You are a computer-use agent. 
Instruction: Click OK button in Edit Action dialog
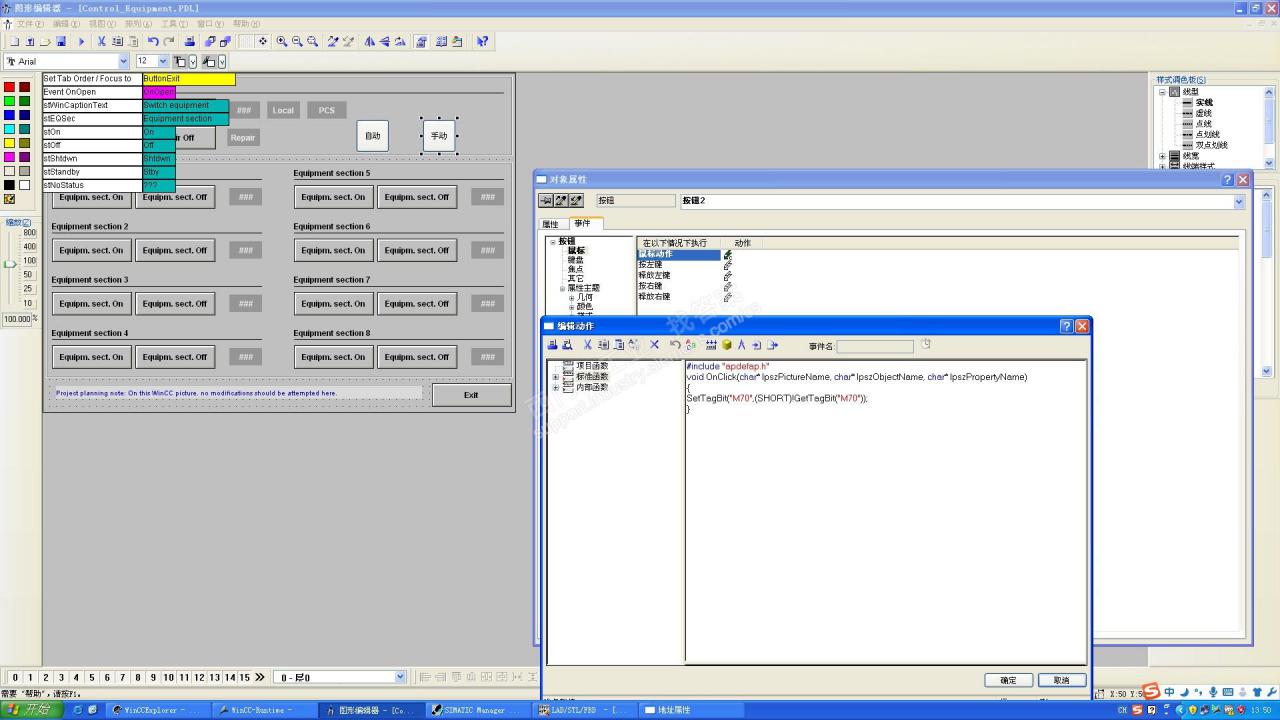click(1008, 680)
